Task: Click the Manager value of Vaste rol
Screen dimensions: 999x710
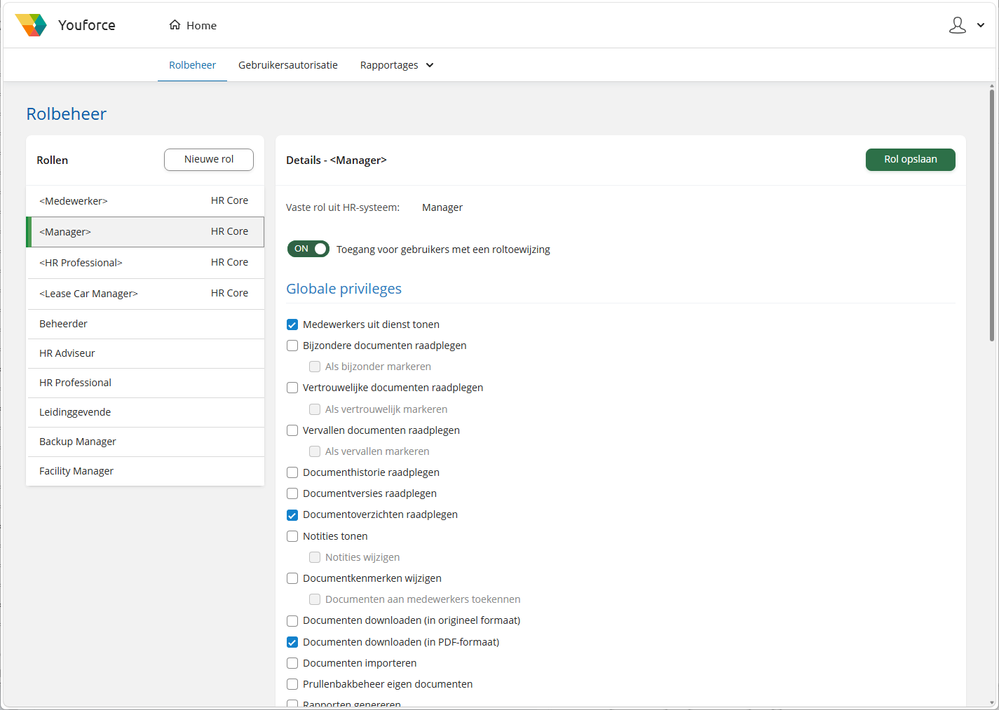Action: [x=442, y=207]
